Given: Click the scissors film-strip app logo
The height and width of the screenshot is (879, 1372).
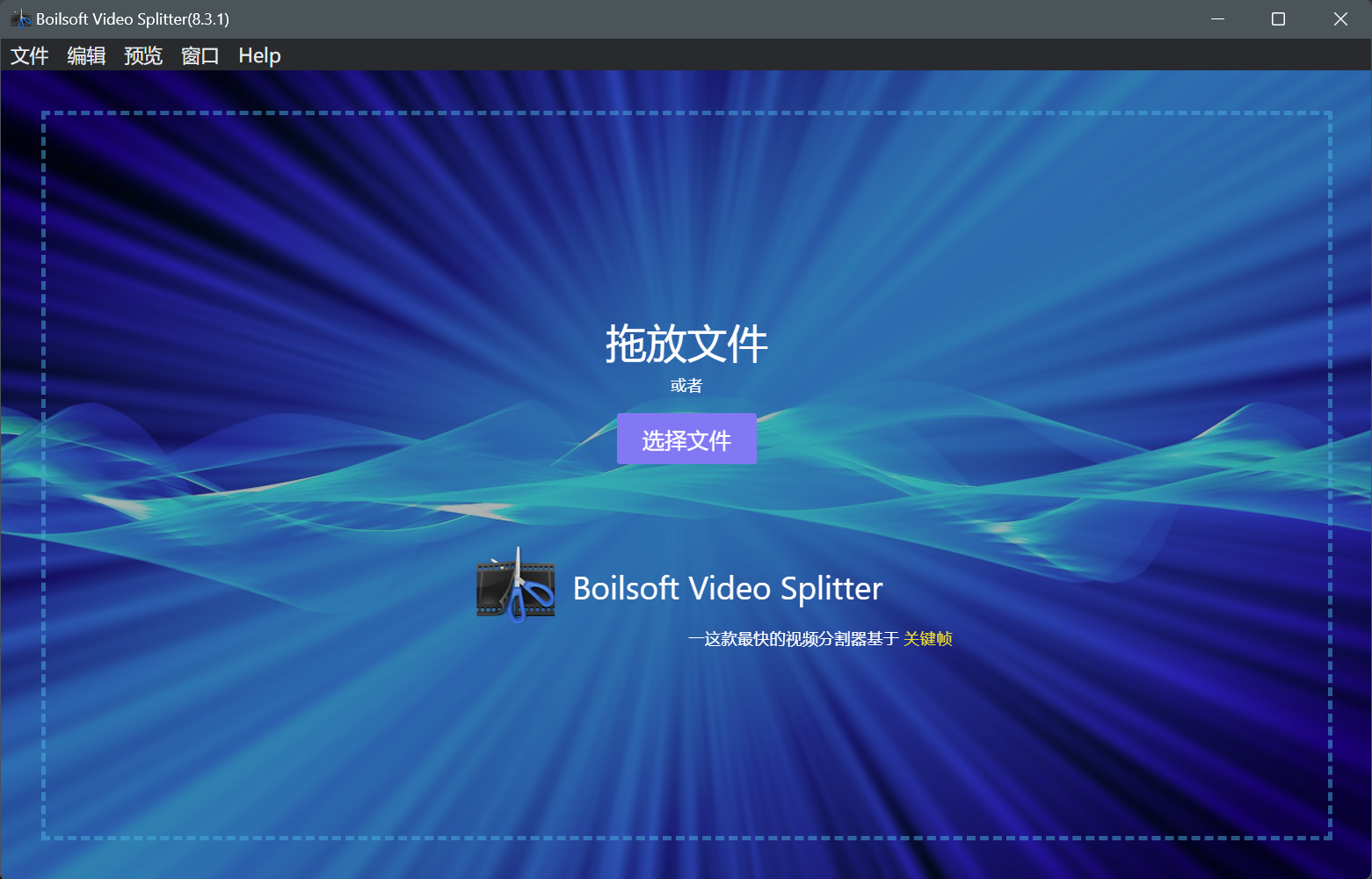Looking at the screenshot, I should click(516, 585).
